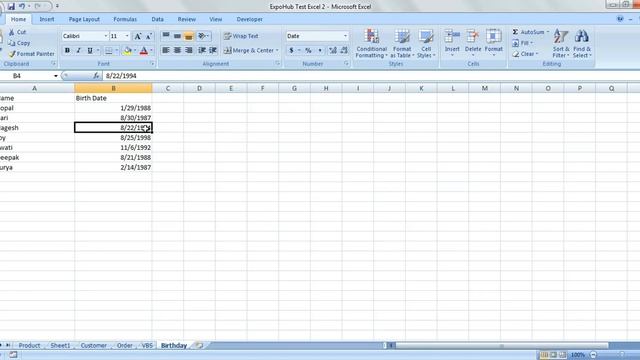Click the Cut scissors icon

pyautogui.click(x=11, y=32)
